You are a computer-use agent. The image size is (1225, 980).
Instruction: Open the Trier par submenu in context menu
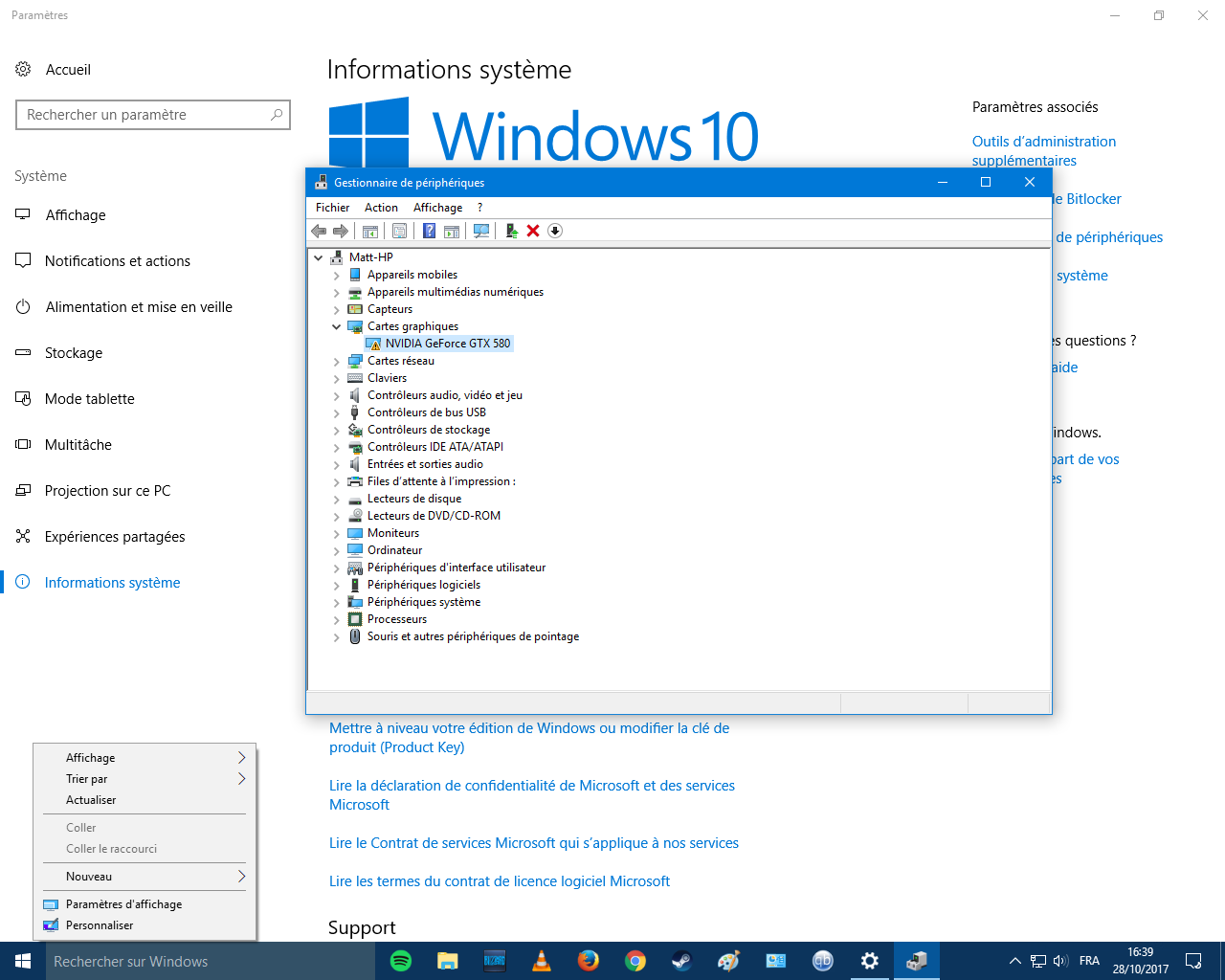(145, 779)
